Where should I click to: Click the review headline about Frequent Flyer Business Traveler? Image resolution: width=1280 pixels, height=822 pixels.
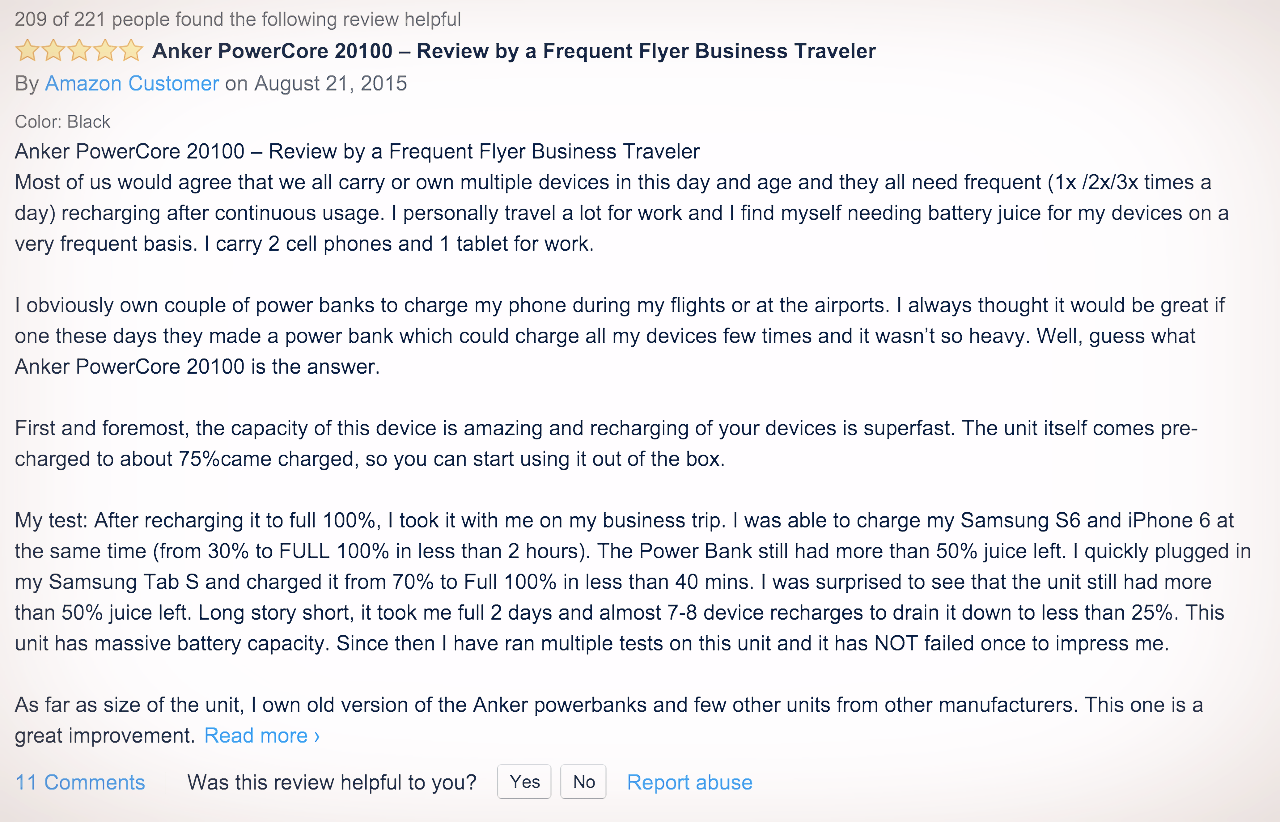(x=512, y=50)
